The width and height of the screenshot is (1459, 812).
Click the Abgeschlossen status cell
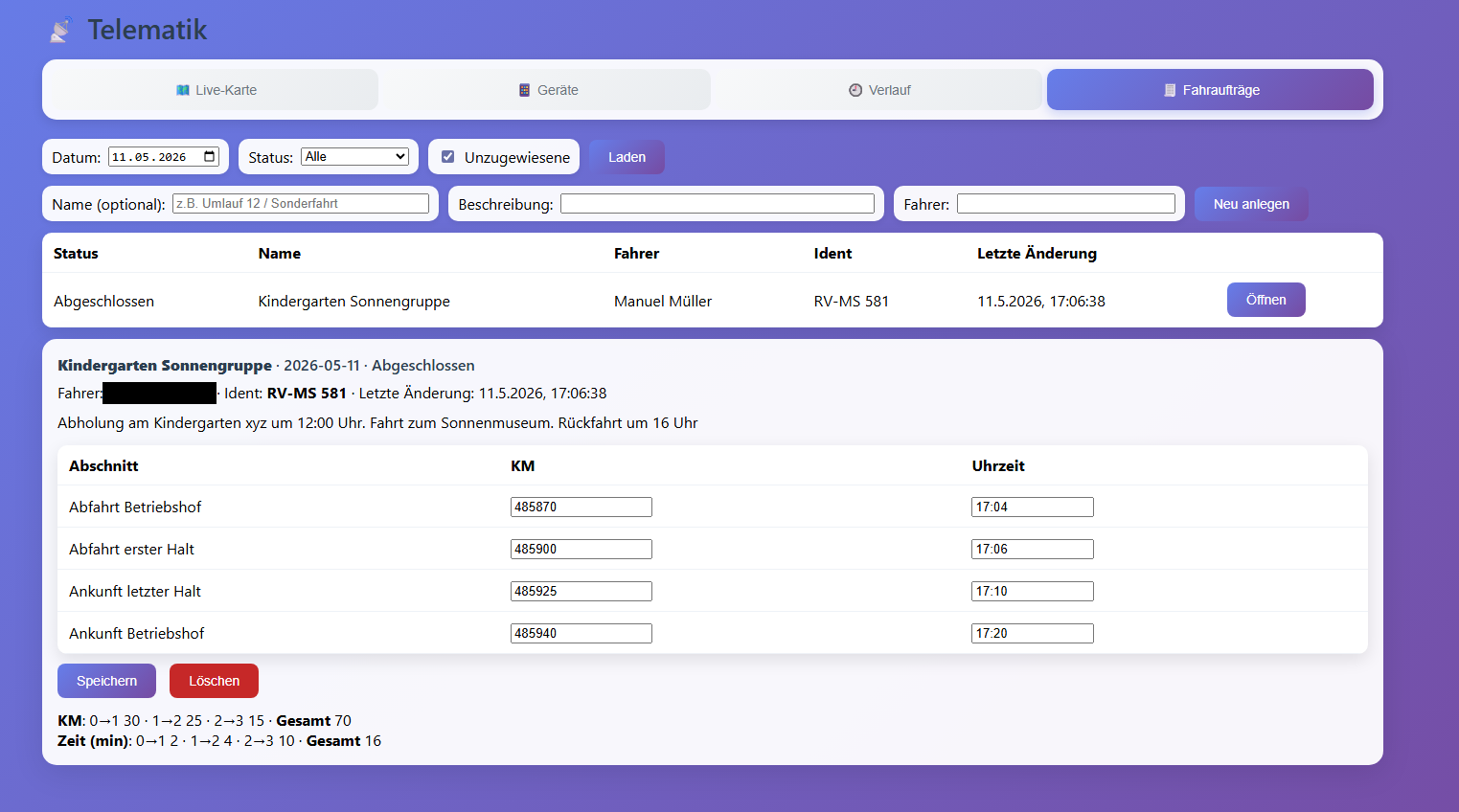tap(103, 301)
